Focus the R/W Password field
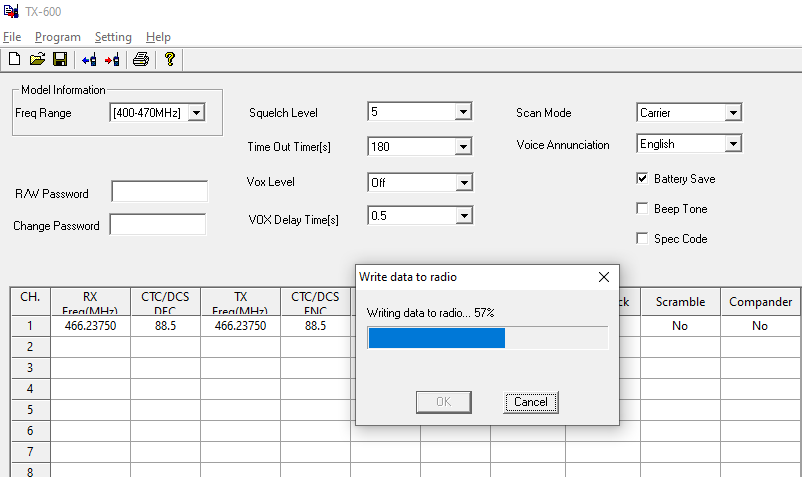The height and width of the screenshot is (477, 802). [160, 192]
